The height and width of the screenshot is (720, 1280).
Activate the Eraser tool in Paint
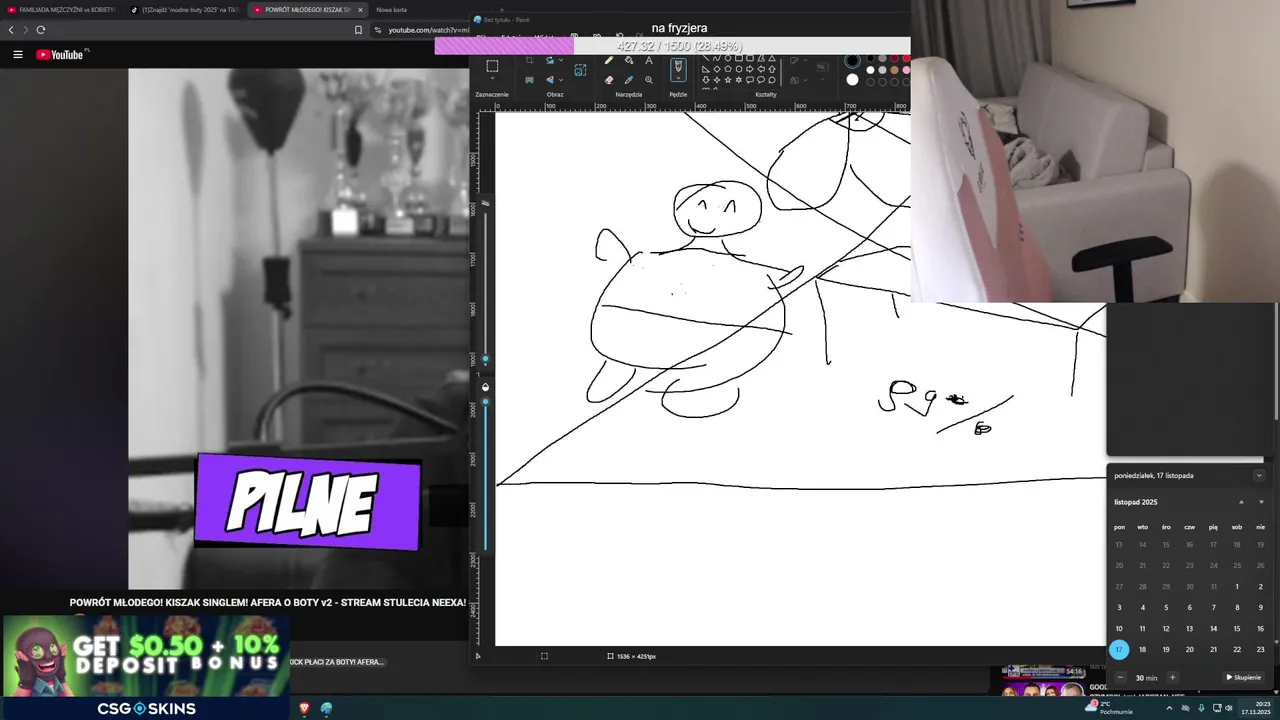point(609,80)
